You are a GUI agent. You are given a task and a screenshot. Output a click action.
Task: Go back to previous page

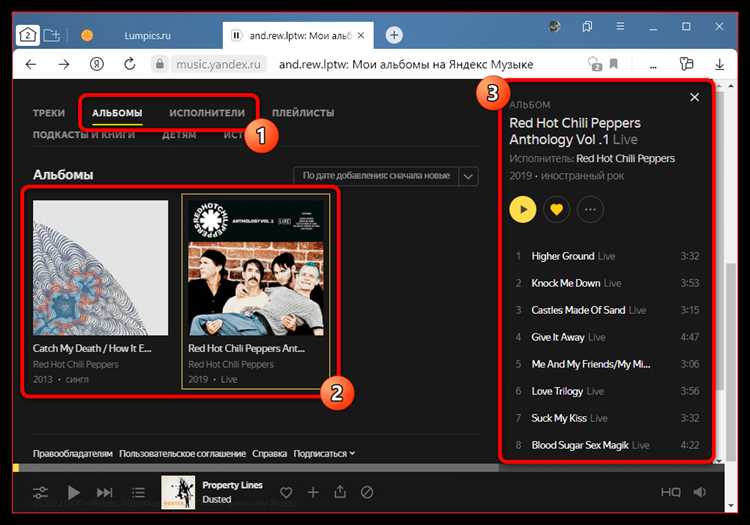31,64
